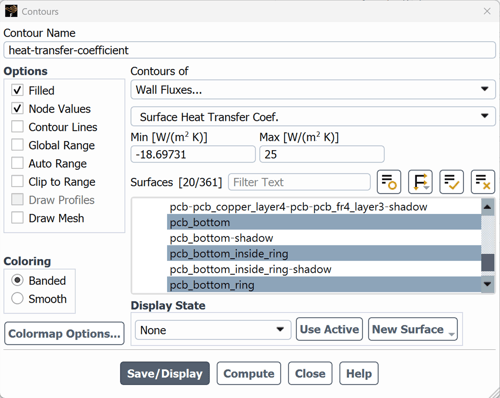Click the surface list scroll down arrow
Viewport: 500px width, 398px height.
(487, 284)
